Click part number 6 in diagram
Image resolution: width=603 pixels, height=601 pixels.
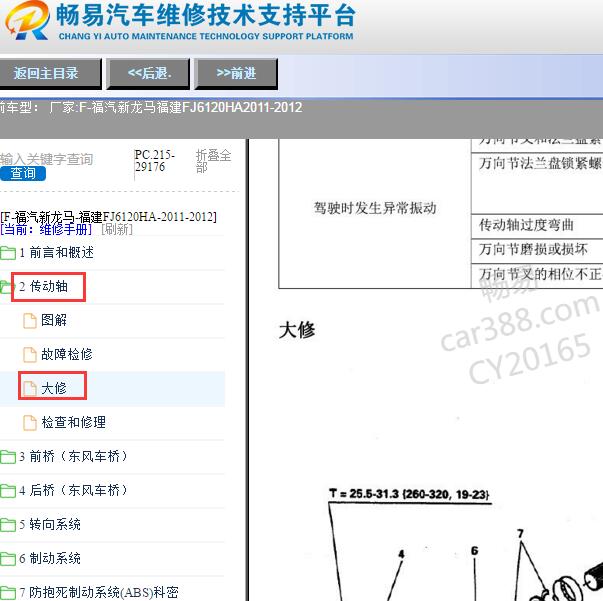pyautogui.click(x=475, y=551)
